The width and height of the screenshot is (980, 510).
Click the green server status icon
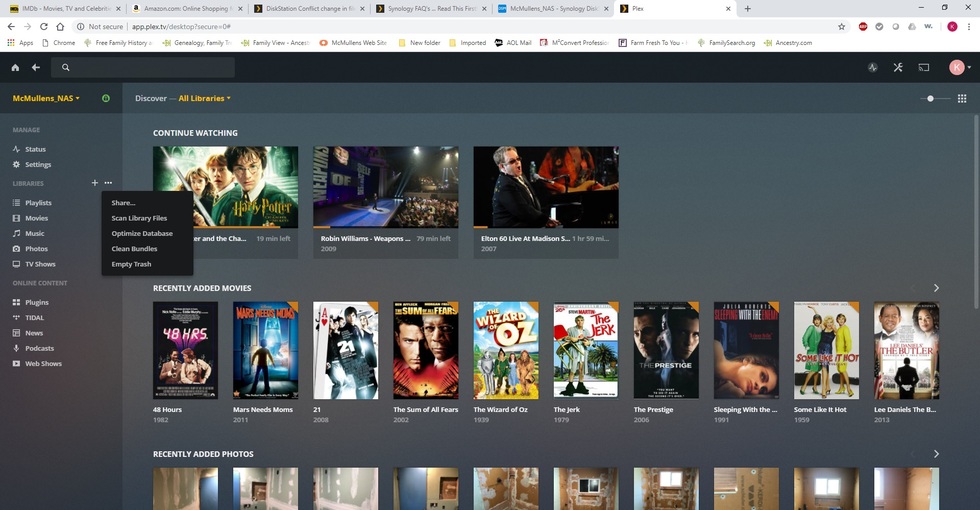(106, 98)
